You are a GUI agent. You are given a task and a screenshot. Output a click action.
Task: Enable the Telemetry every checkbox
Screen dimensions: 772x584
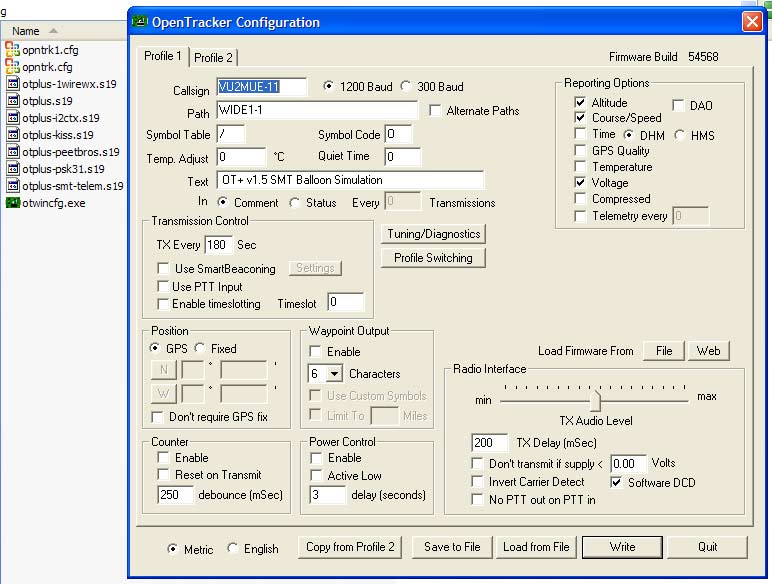[x=580, y=216]
